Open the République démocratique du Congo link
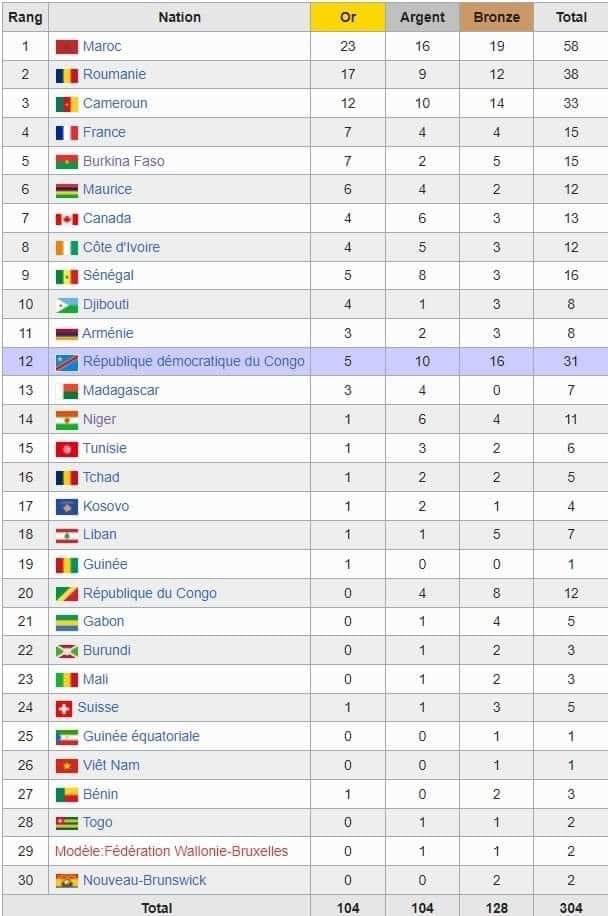The image size is (608, 916). coord(193,361)
